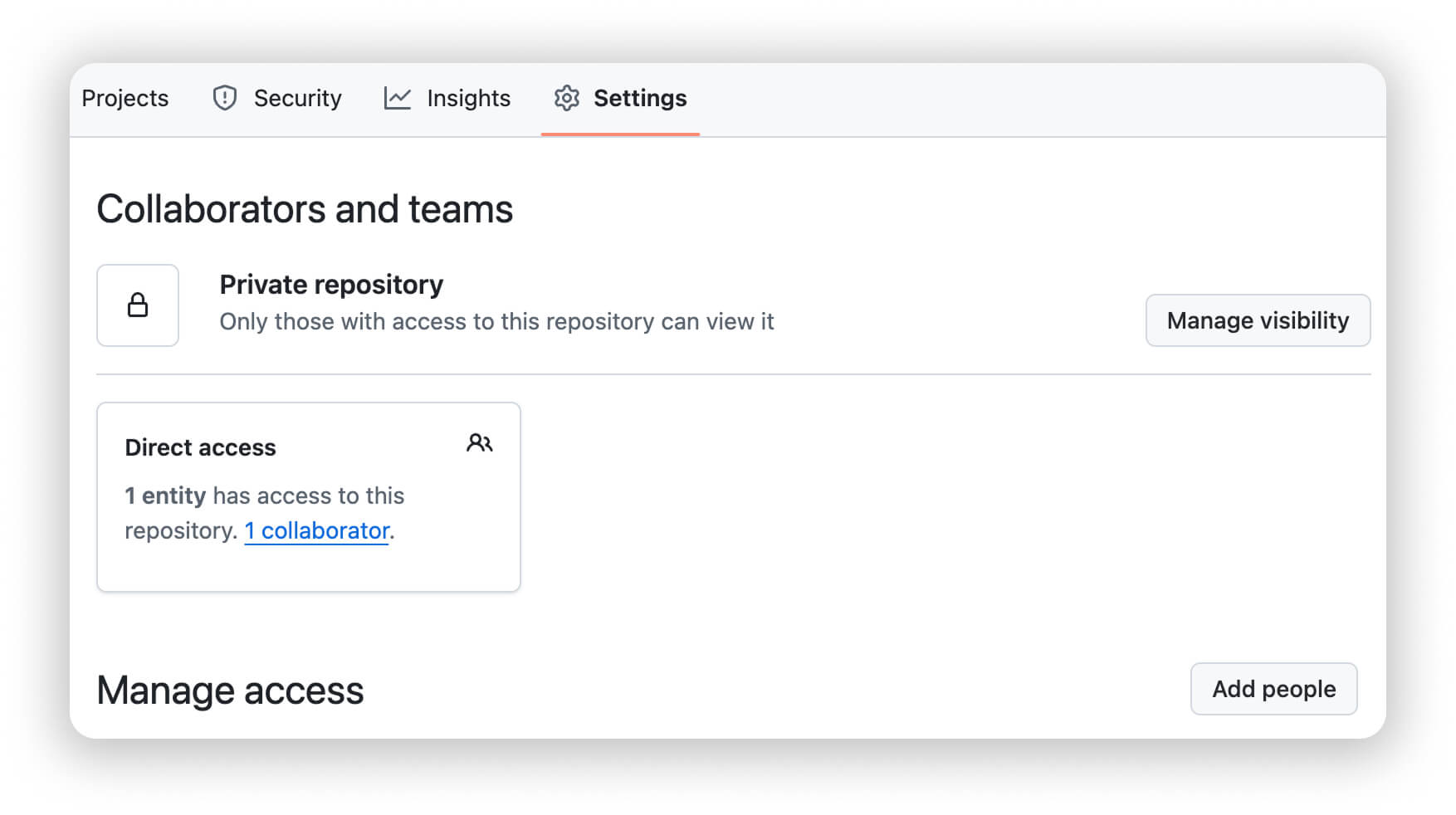Click the Manage access heading
Image resolution: width=1456 pixels, height=815 pixels.
[230, 691]
